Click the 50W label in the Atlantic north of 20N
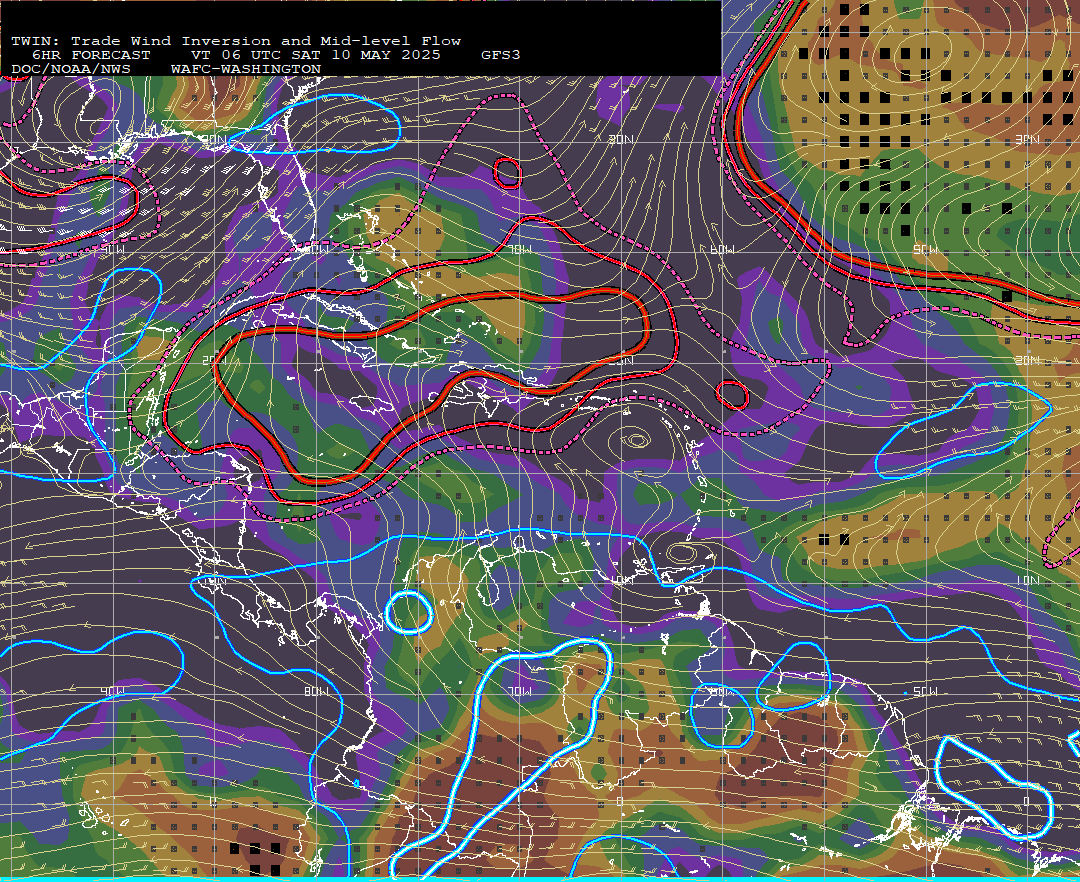The height and width of the screenshot is (882, 1080). [924, 249]
